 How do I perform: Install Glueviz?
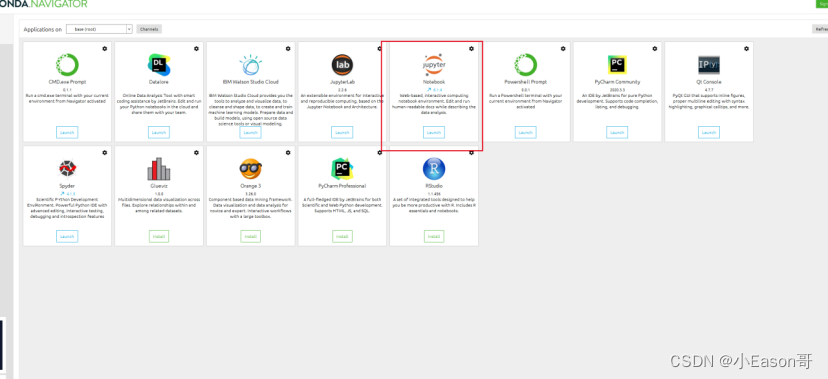[158, 236]
